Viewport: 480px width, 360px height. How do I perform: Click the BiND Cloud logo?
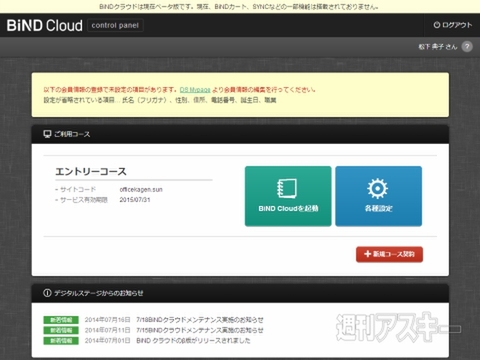45,25
